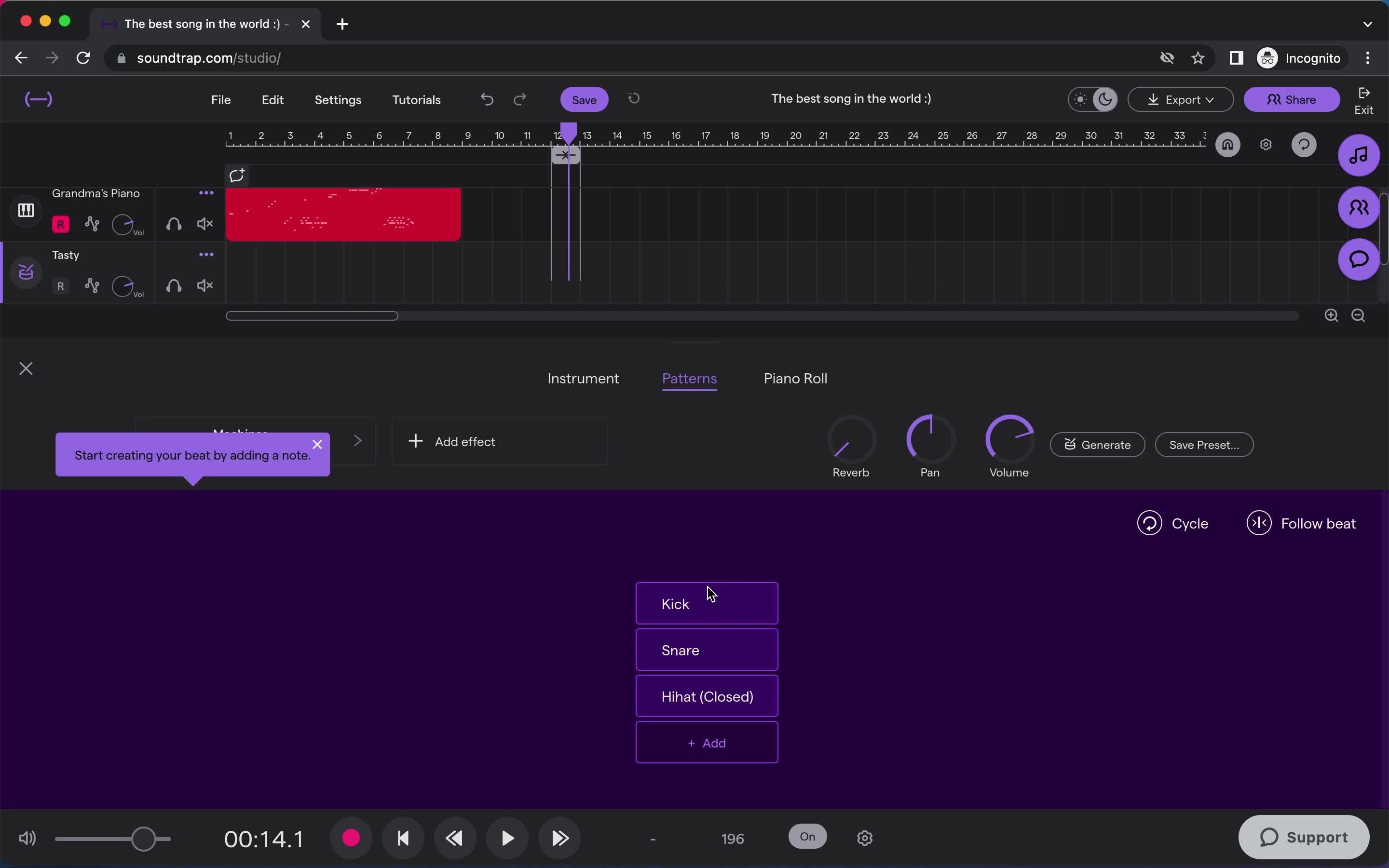This screenshot has height=868, width=1389.
Task: Solo the Grandma's Piano track
Action: [x=174, y=224]
